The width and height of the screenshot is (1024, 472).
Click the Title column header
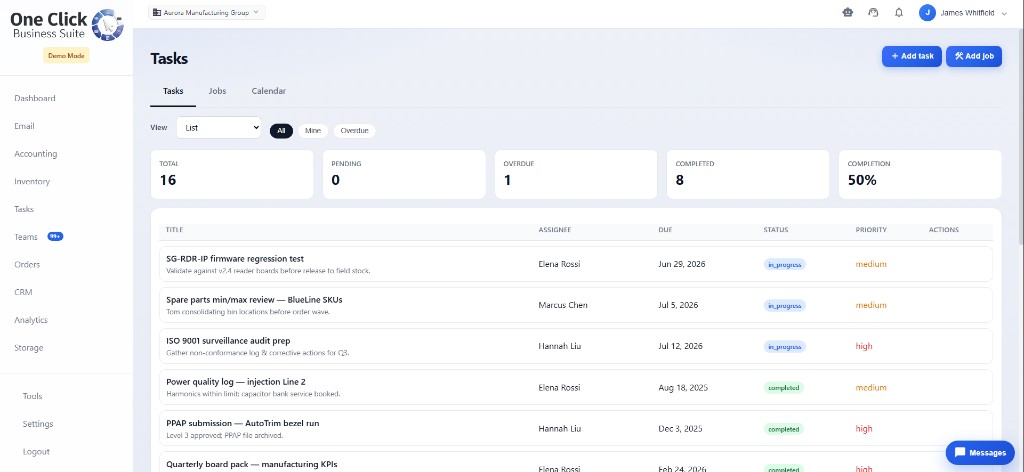pyautogui.click(x=174, y=230)
